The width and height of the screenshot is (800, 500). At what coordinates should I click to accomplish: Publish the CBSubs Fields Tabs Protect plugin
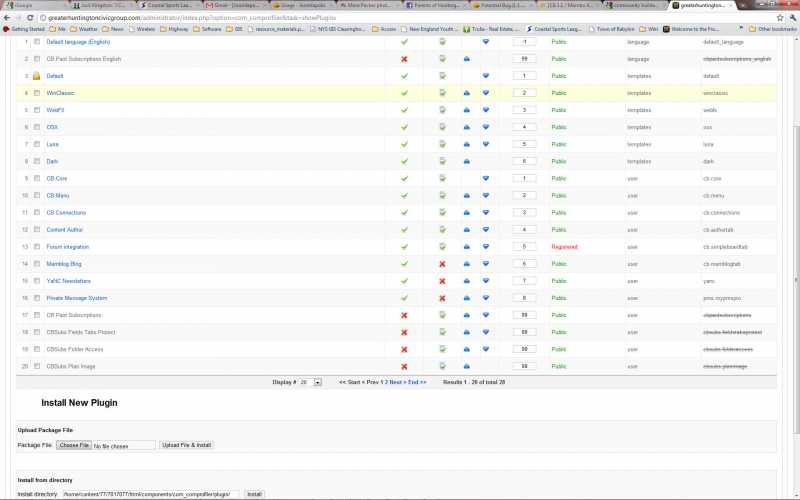coord(404,332)
